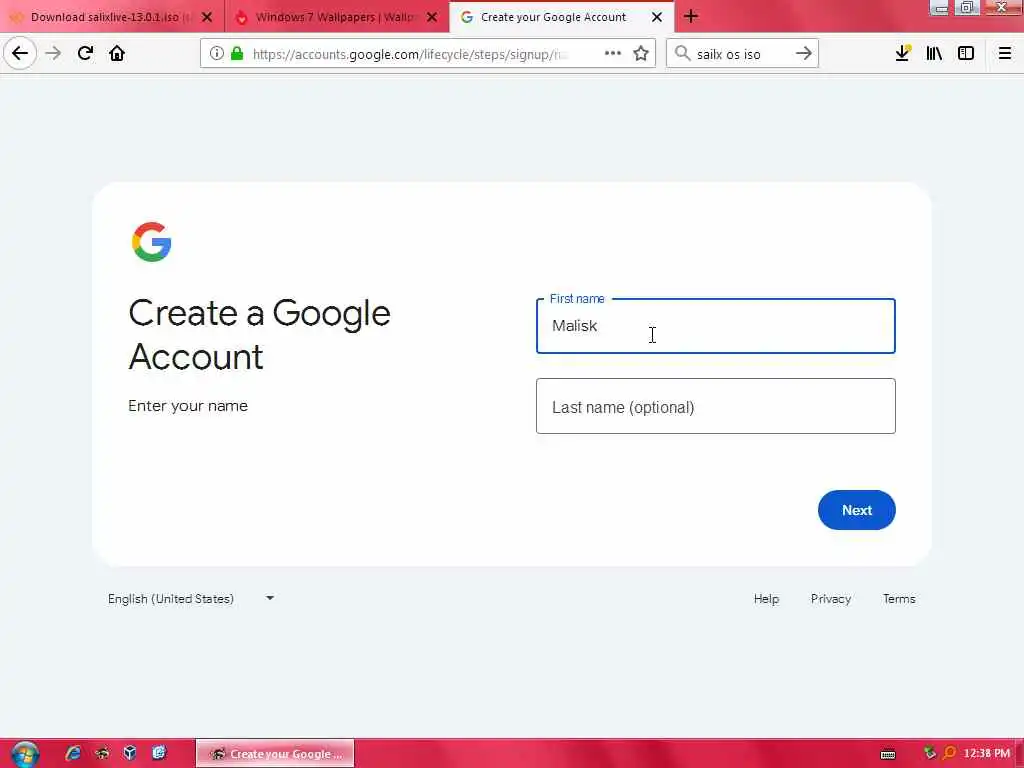Click the Create a Google Account heading
1024x768 pixels.
point(259,334)
